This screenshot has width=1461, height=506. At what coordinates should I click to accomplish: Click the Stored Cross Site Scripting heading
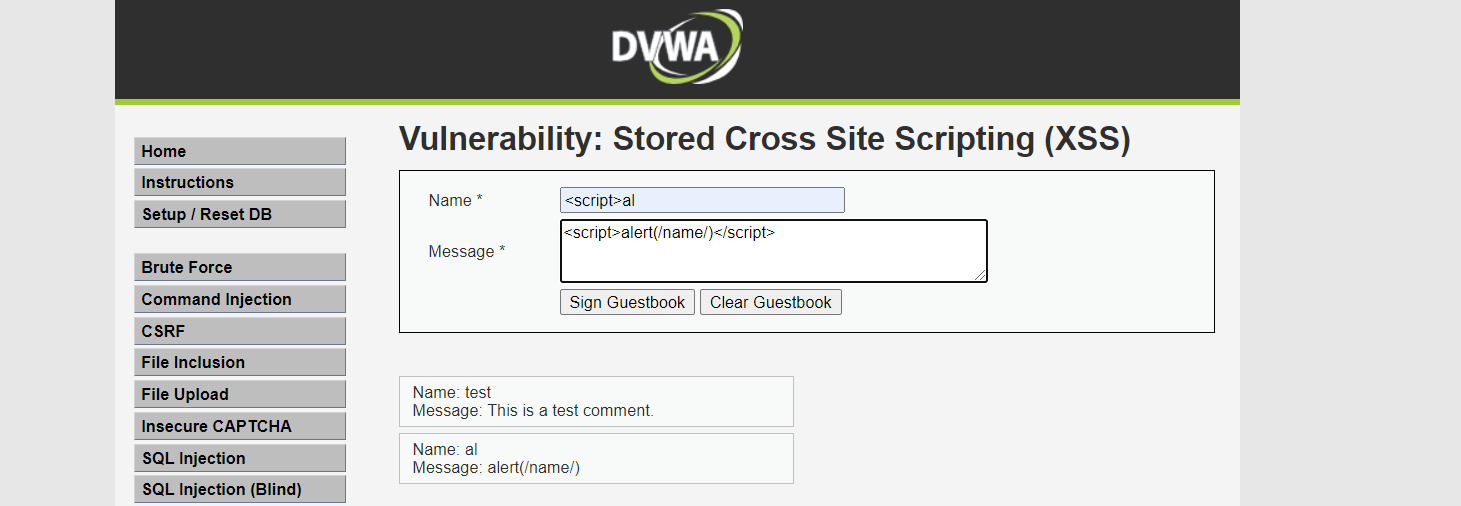[764, 139]
